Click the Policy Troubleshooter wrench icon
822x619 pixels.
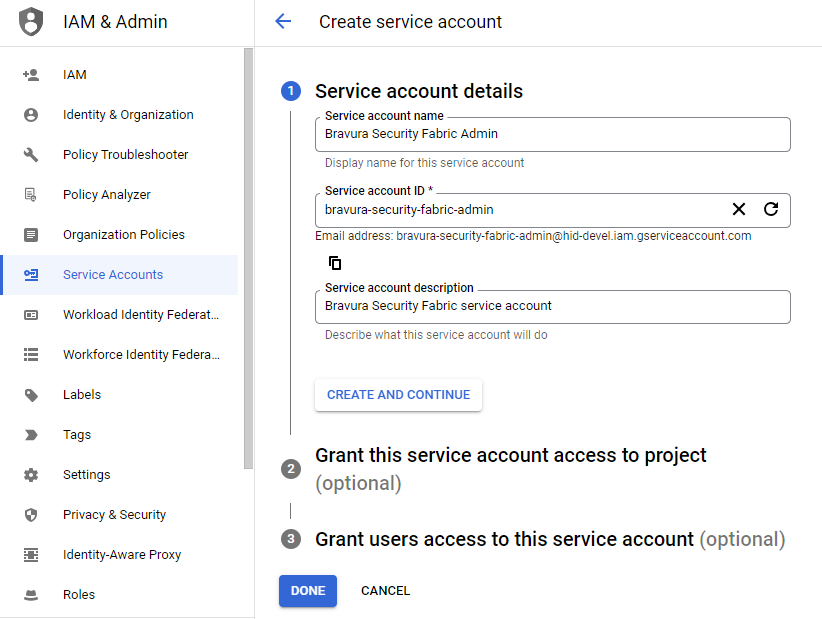pos(31,155)
